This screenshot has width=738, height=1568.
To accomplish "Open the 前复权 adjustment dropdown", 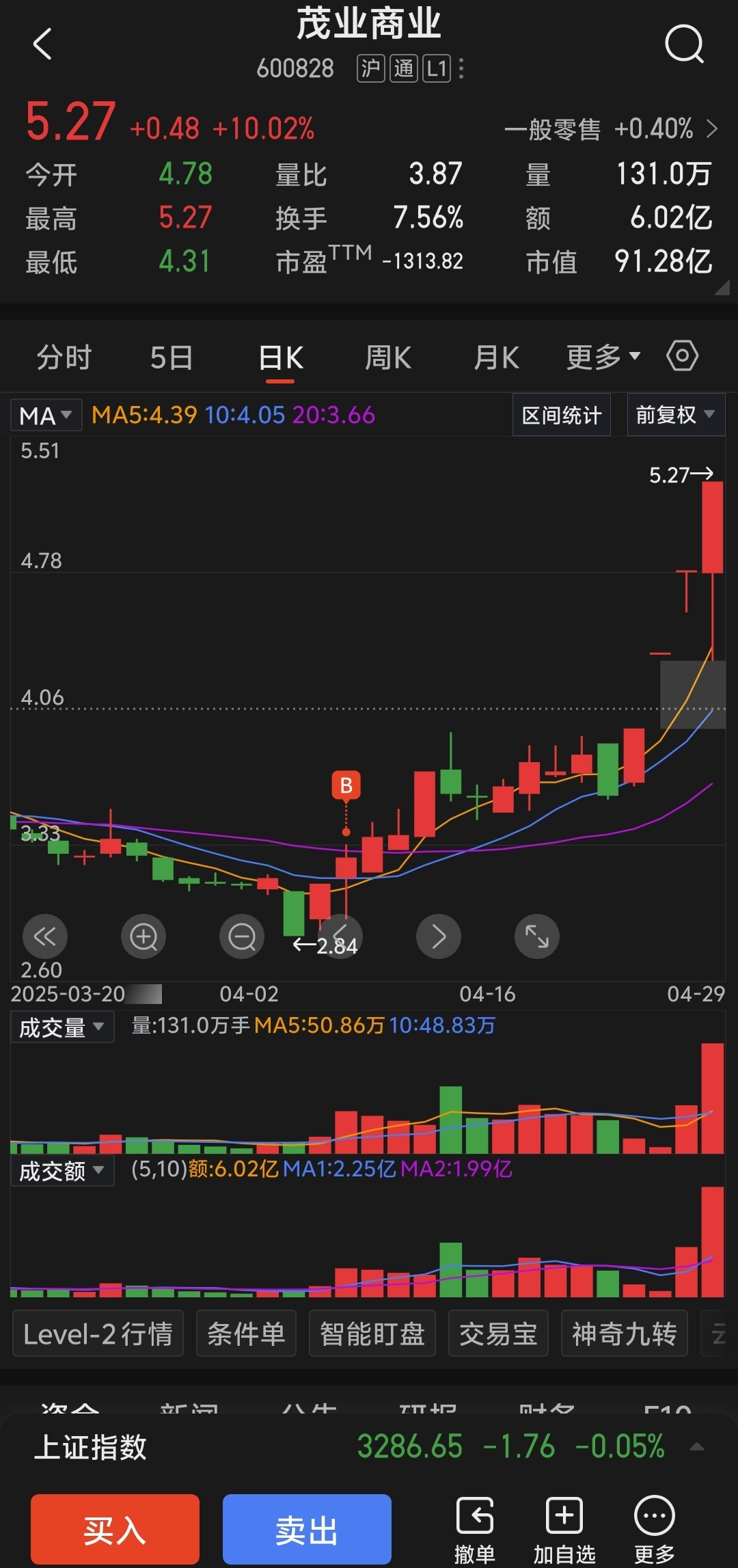I will tap(676, 414).
